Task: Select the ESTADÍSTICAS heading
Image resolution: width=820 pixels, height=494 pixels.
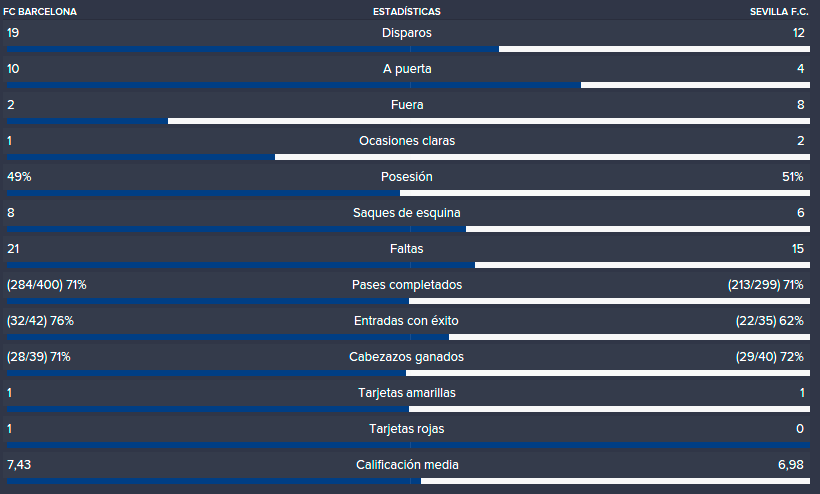Action: point(407,12)
